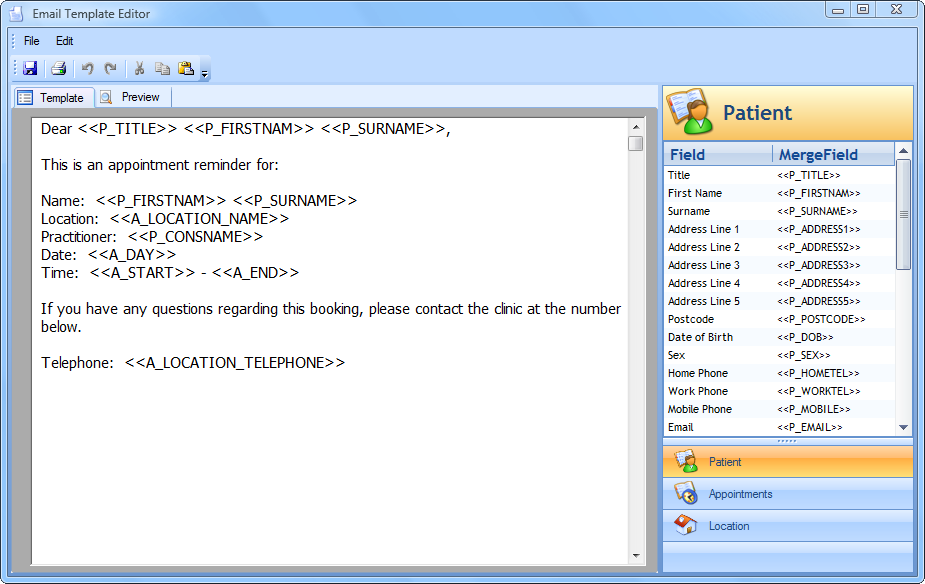Click <<A_START>> in the Time line
This screenshot has height=584, width=925.
(142, 273)
